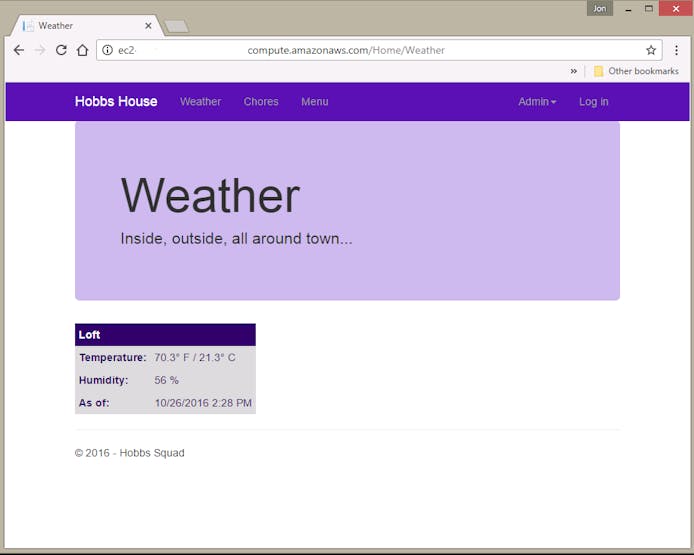Select the humidity value 56 %
The height and width of the screenshot is (555, 694).
(166, 380)
